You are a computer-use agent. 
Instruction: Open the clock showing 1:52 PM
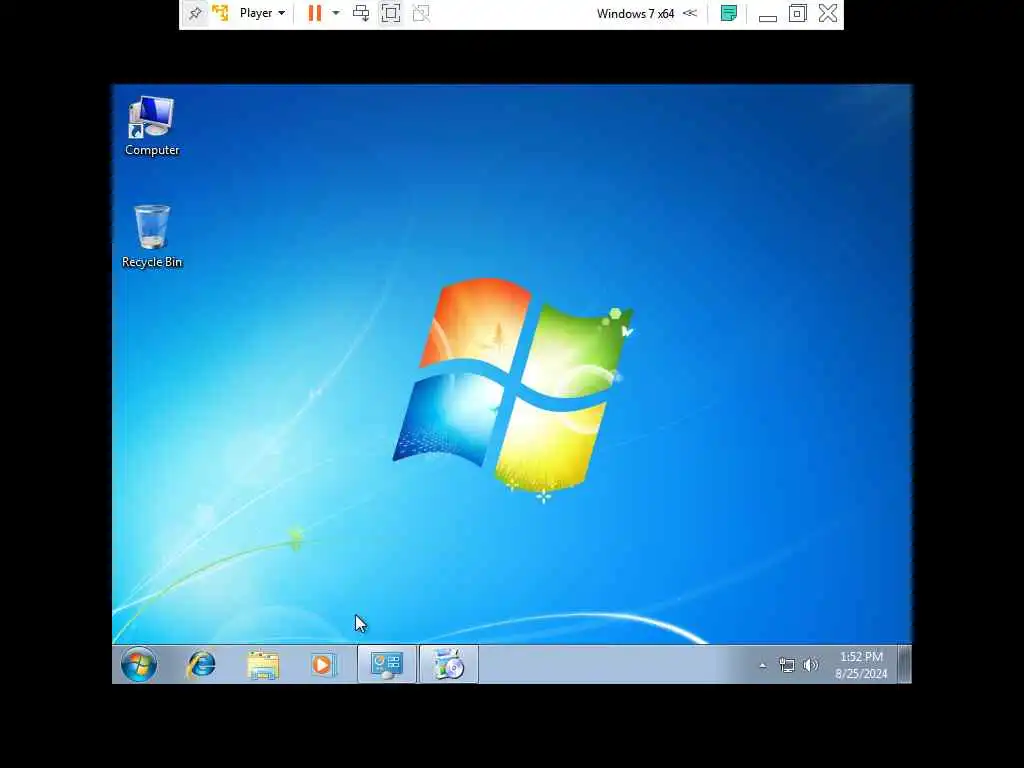click(x=861, y=656)
